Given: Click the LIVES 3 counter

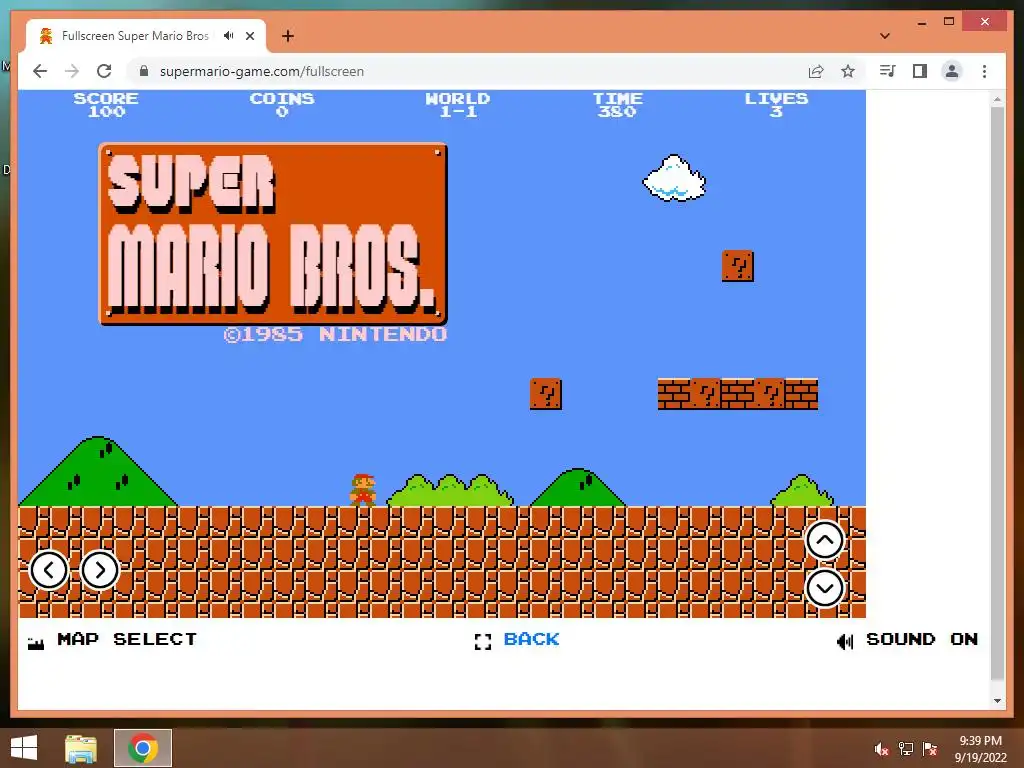Looking at the screenshot, I should click(x=776, y=104).
